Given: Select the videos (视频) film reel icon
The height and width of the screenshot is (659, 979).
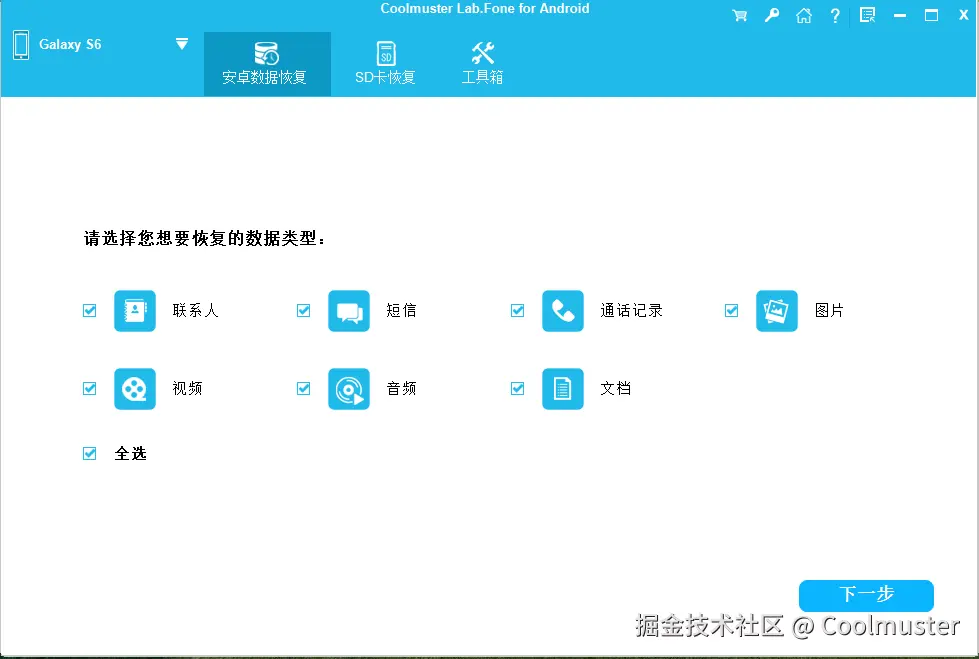Looking at the screenshot, I should point(135,388).
